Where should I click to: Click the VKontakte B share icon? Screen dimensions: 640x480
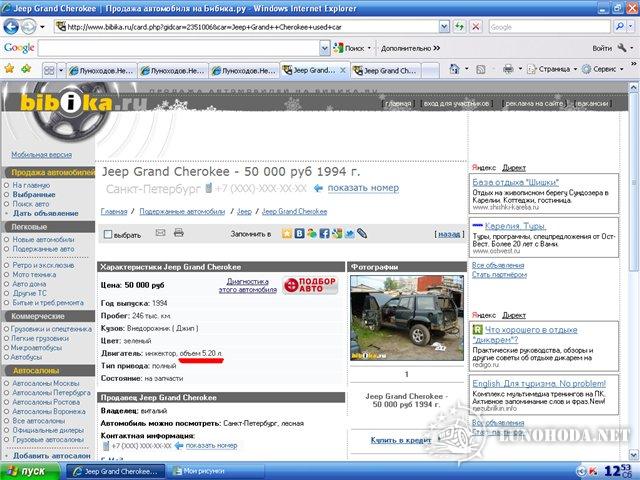tap(299, 233)
